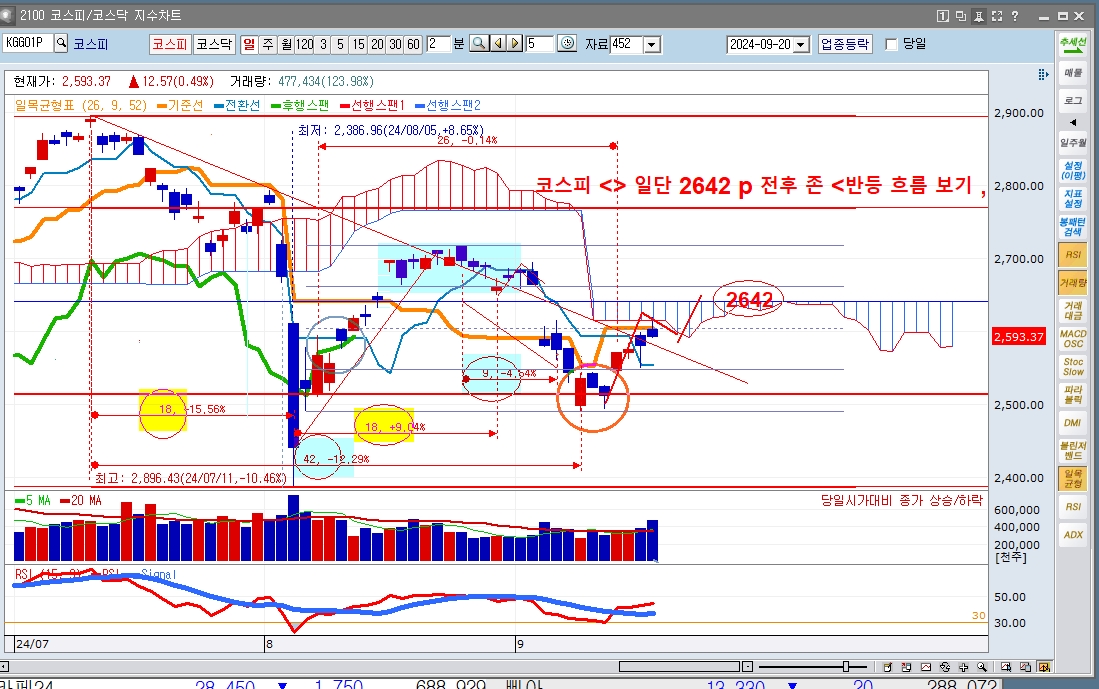Click the zoom magnifier icon in top toolbar
This screenshot has width=1099, height=689.
pyautogui.click(x=479, y=44)
